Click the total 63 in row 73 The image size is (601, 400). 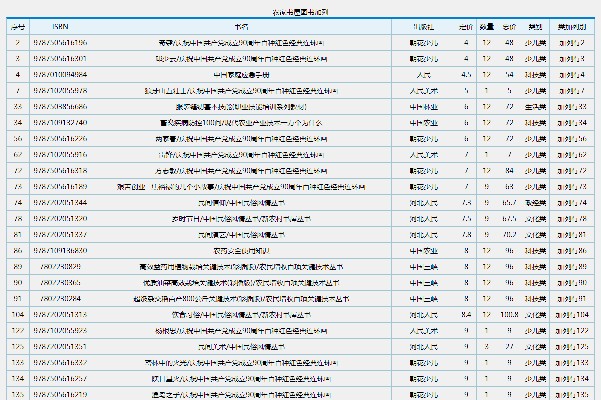(x=509, y=187)
